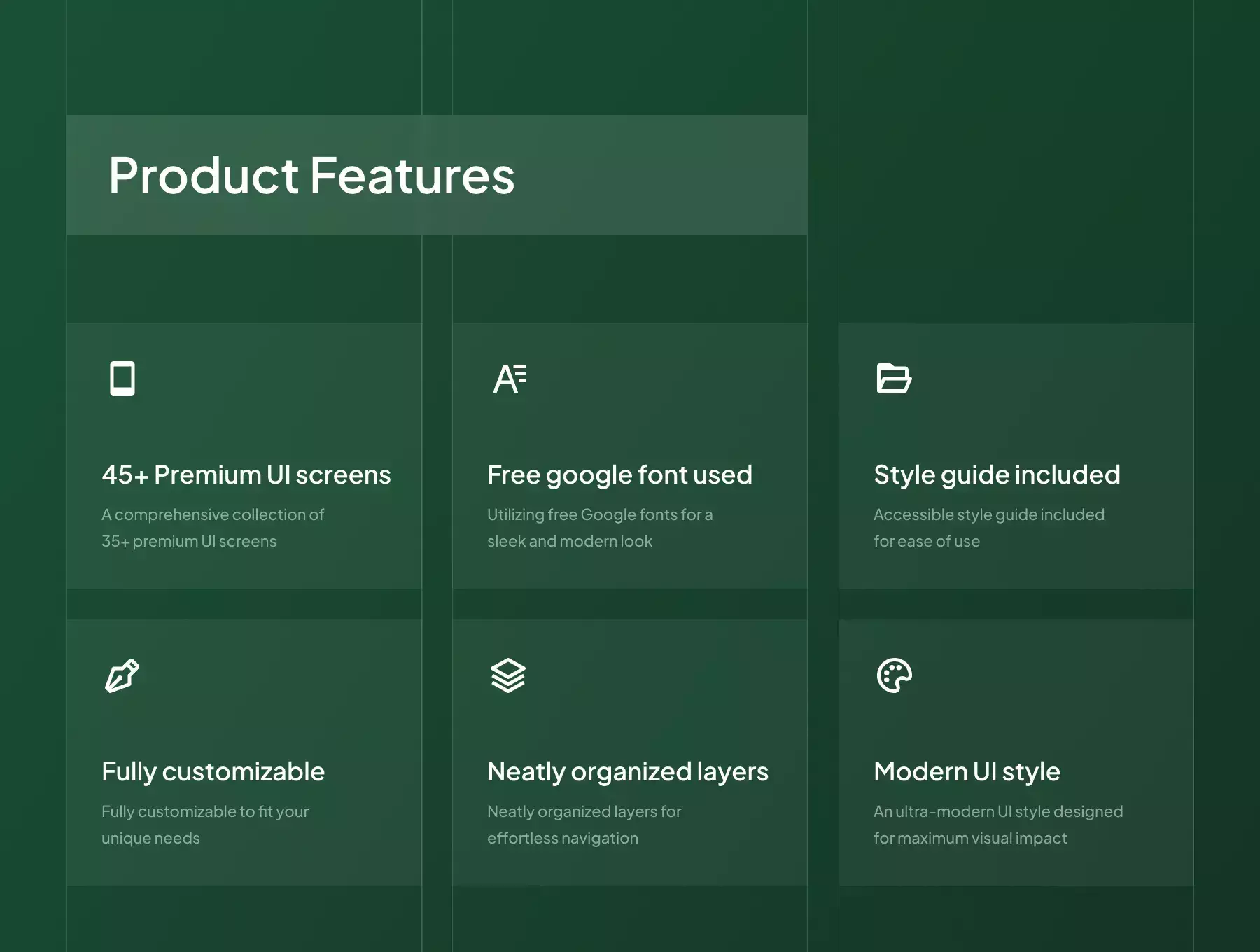
Task: Click the 'Neatly organized layers' heading
Action: point(627,771)
